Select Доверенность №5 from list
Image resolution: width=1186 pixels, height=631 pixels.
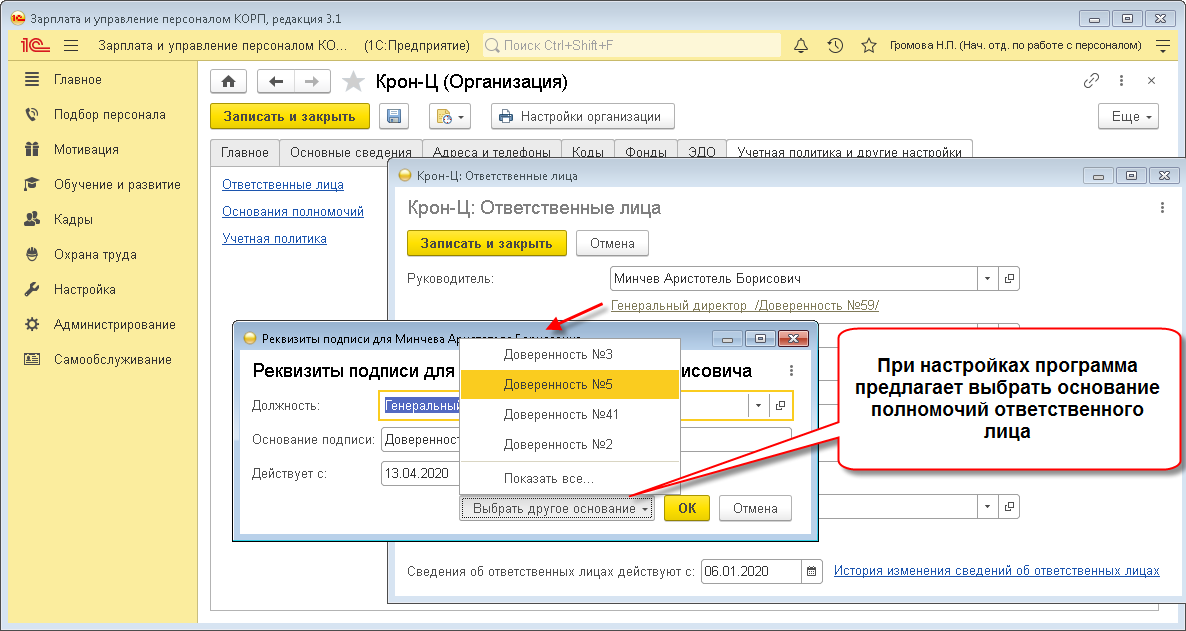click(x=570, y=384)
